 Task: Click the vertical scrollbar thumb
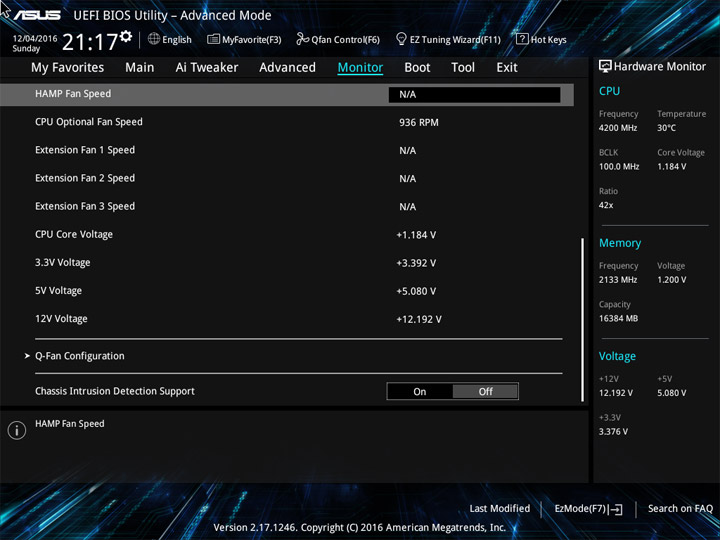583,320
